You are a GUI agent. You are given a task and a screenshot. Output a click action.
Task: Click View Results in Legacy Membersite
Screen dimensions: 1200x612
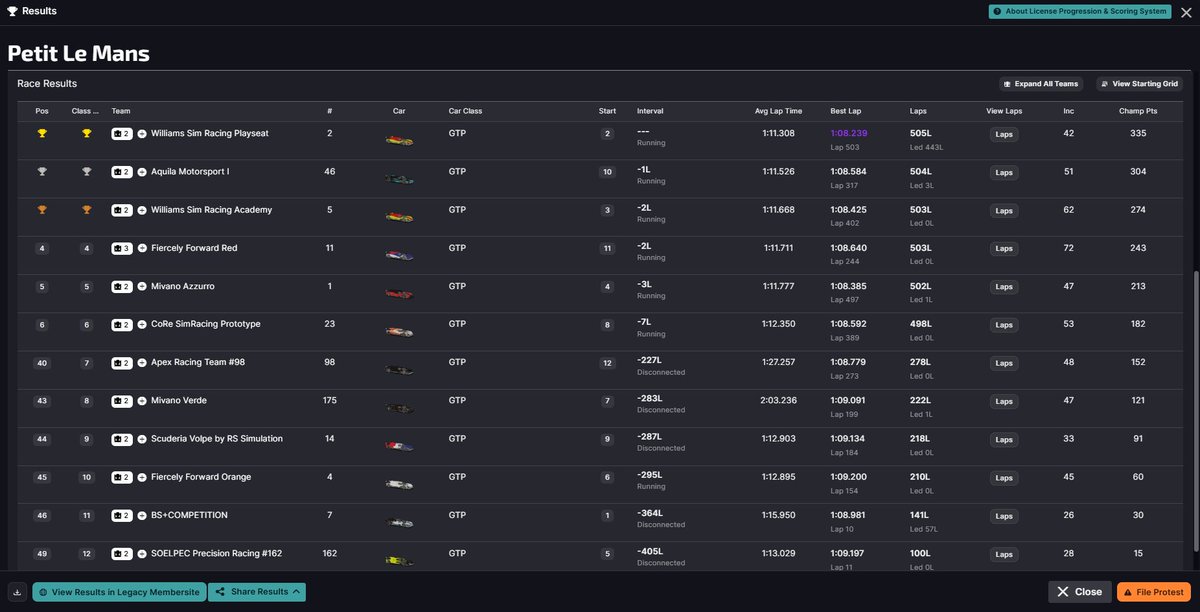coord(119,592)
